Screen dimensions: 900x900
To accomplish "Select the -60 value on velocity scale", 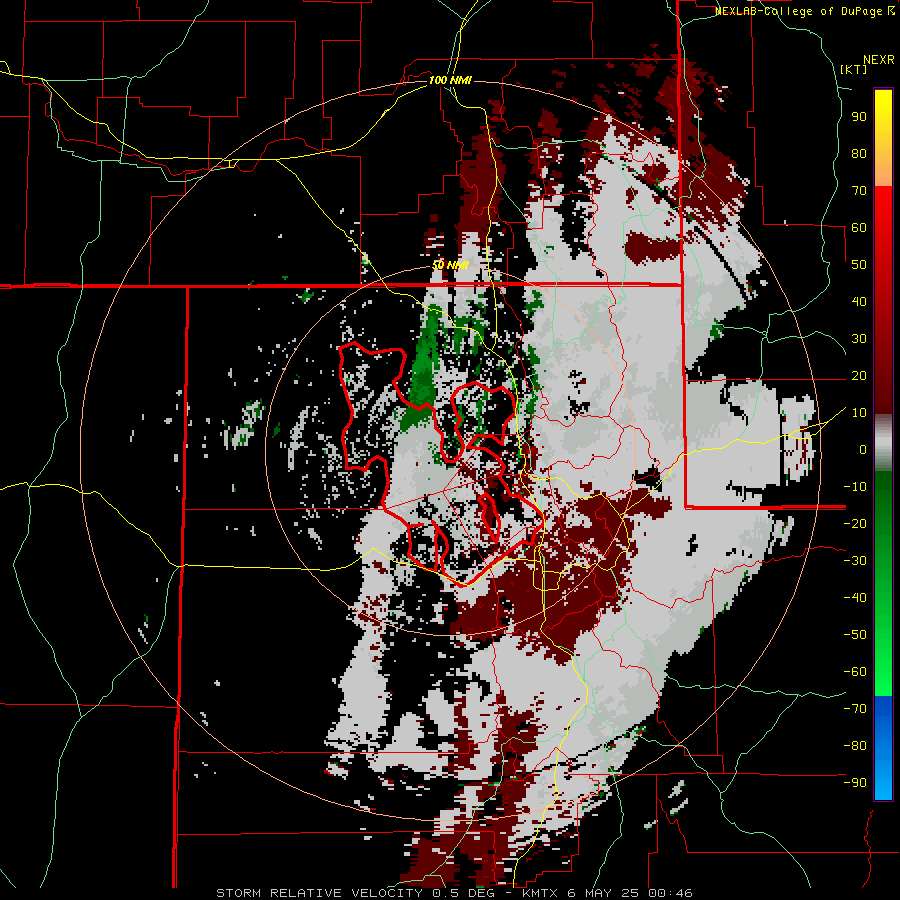I will click(855, 672).
